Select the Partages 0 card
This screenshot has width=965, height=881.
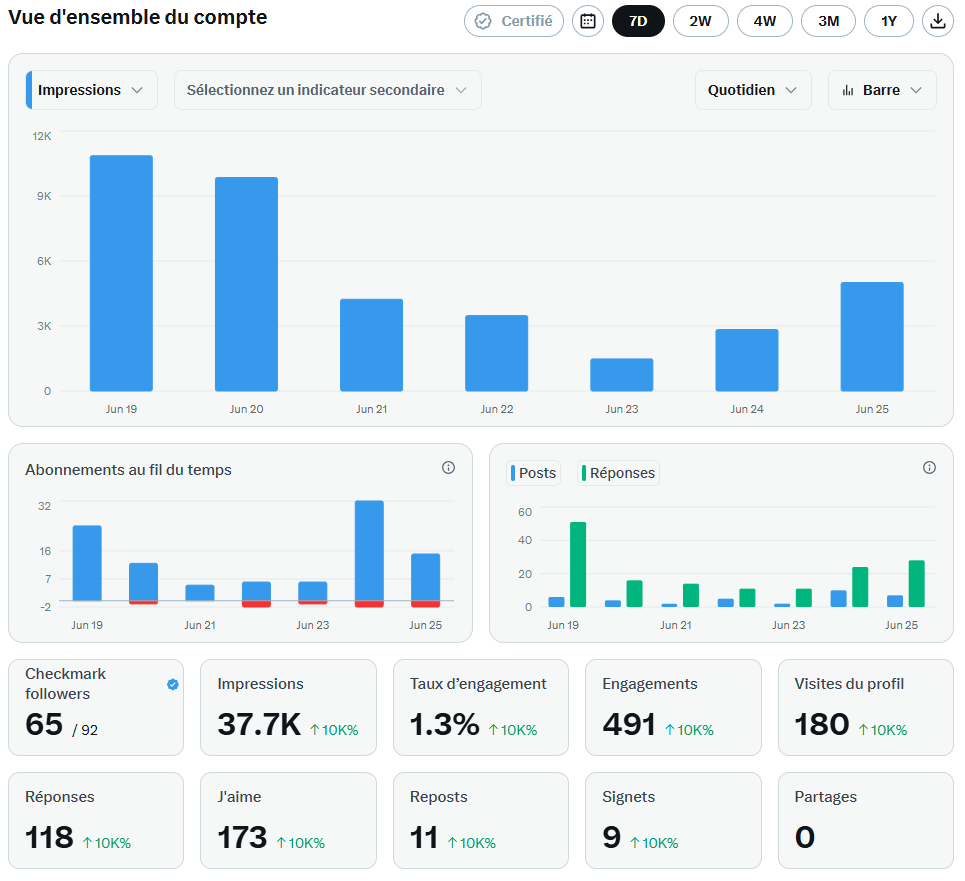866,821
